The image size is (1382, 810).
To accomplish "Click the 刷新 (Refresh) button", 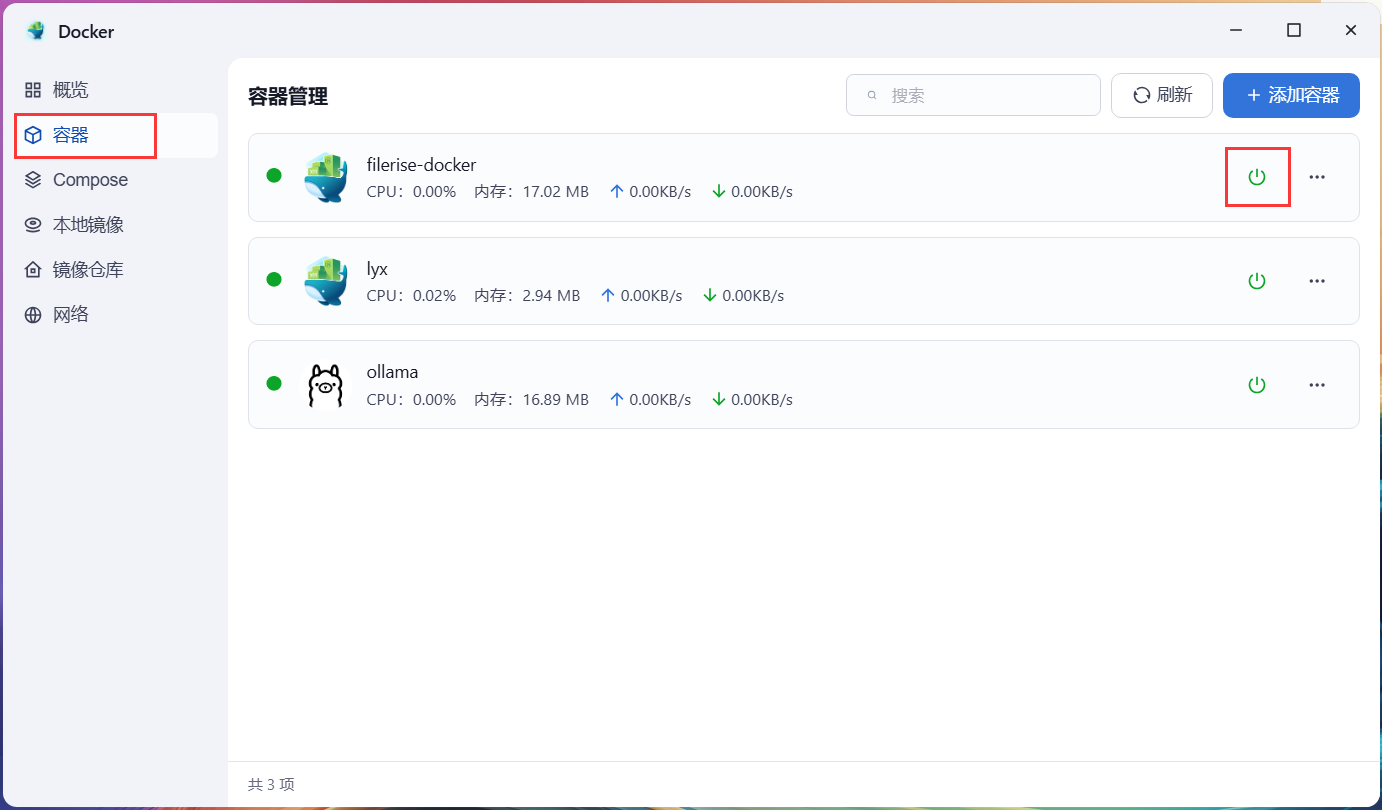I will pos(1161,94).
